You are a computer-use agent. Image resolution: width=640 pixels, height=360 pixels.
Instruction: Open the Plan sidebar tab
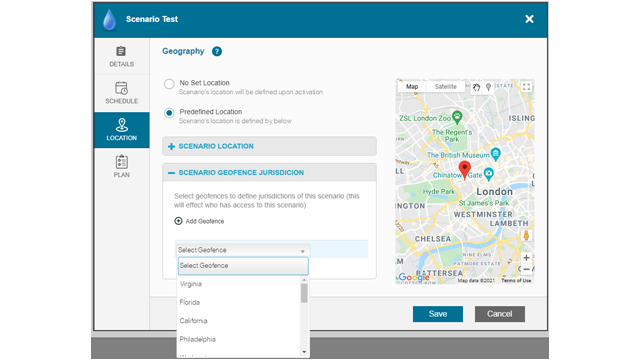click(x=122, y=167)
